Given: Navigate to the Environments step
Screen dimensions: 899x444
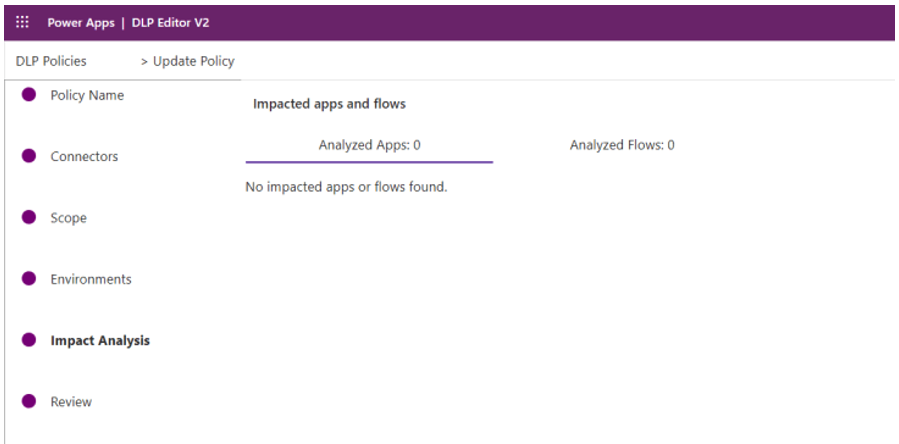Looking at the screenshot, I should pyautogui.click(x=91, y=279).
